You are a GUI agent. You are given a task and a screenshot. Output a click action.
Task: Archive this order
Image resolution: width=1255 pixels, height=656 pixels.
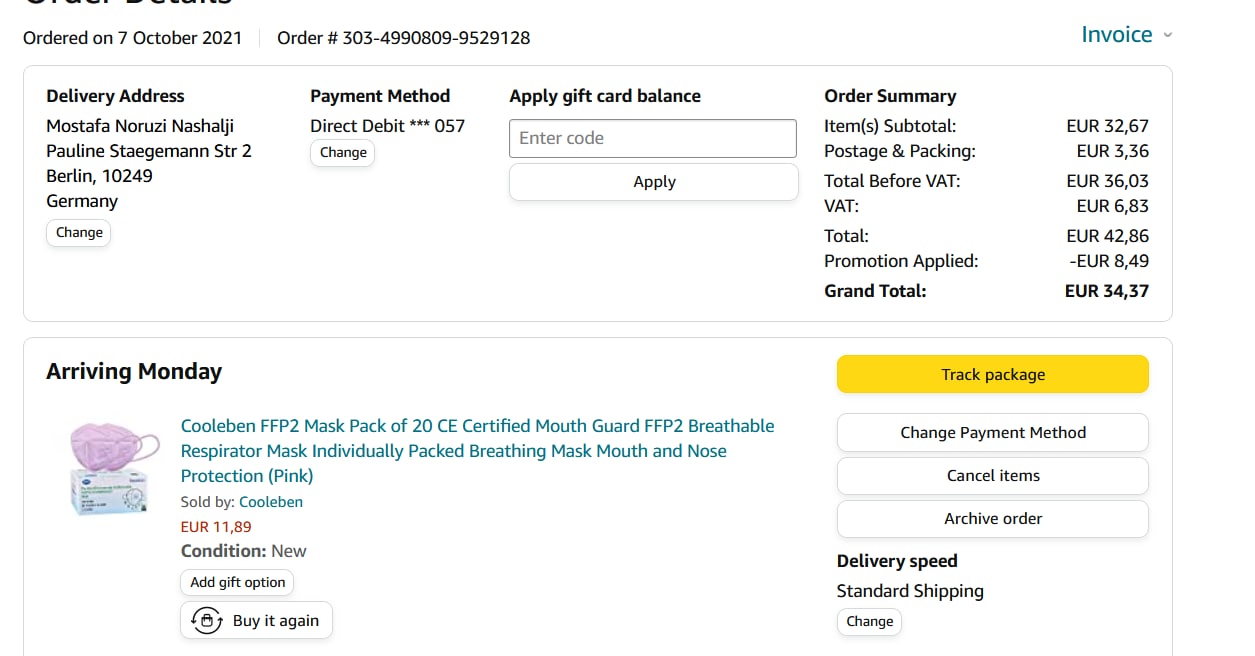pyautogui.click(x=992, y=519)
